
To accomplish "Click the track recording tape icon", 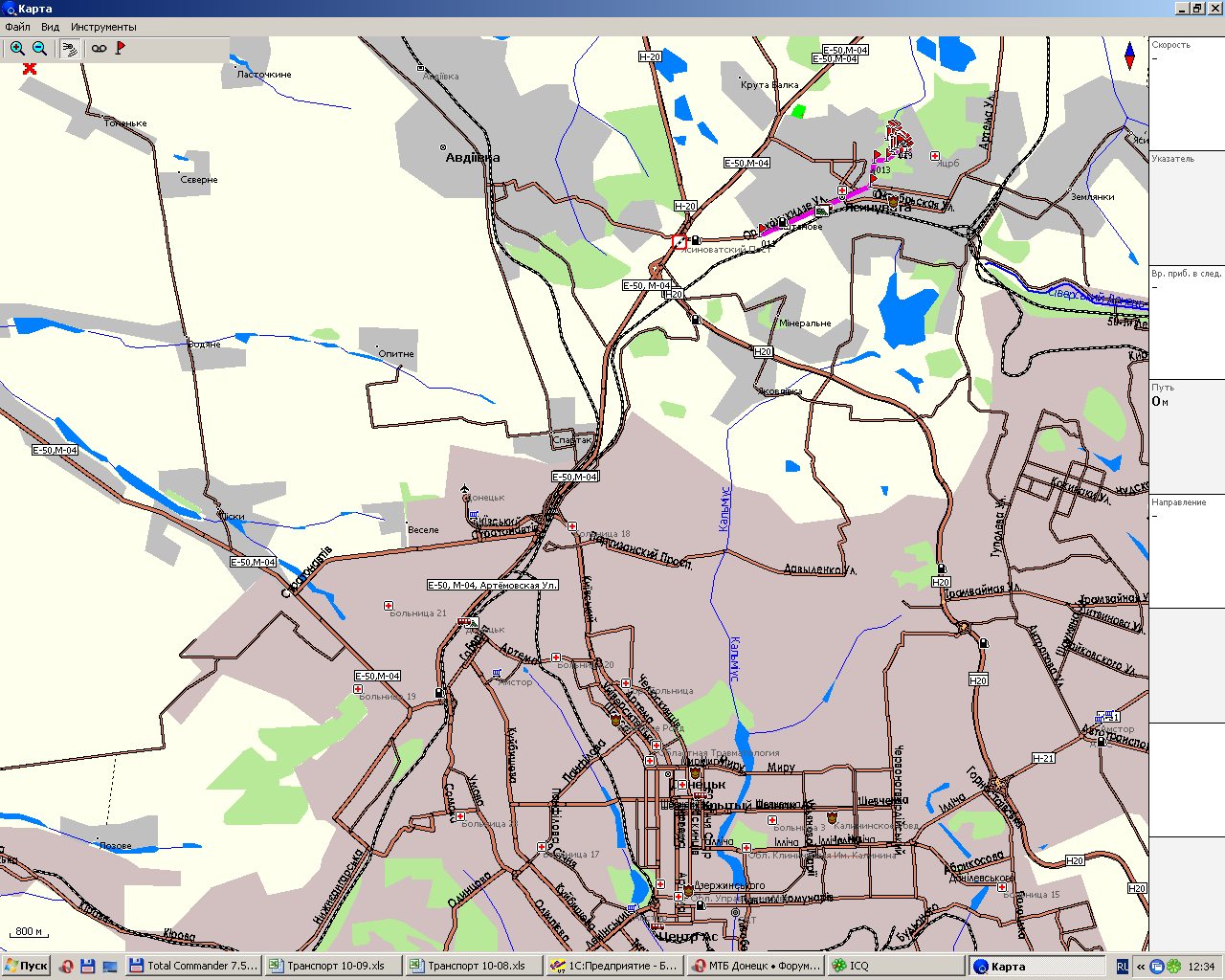I will tap(99, 49).
